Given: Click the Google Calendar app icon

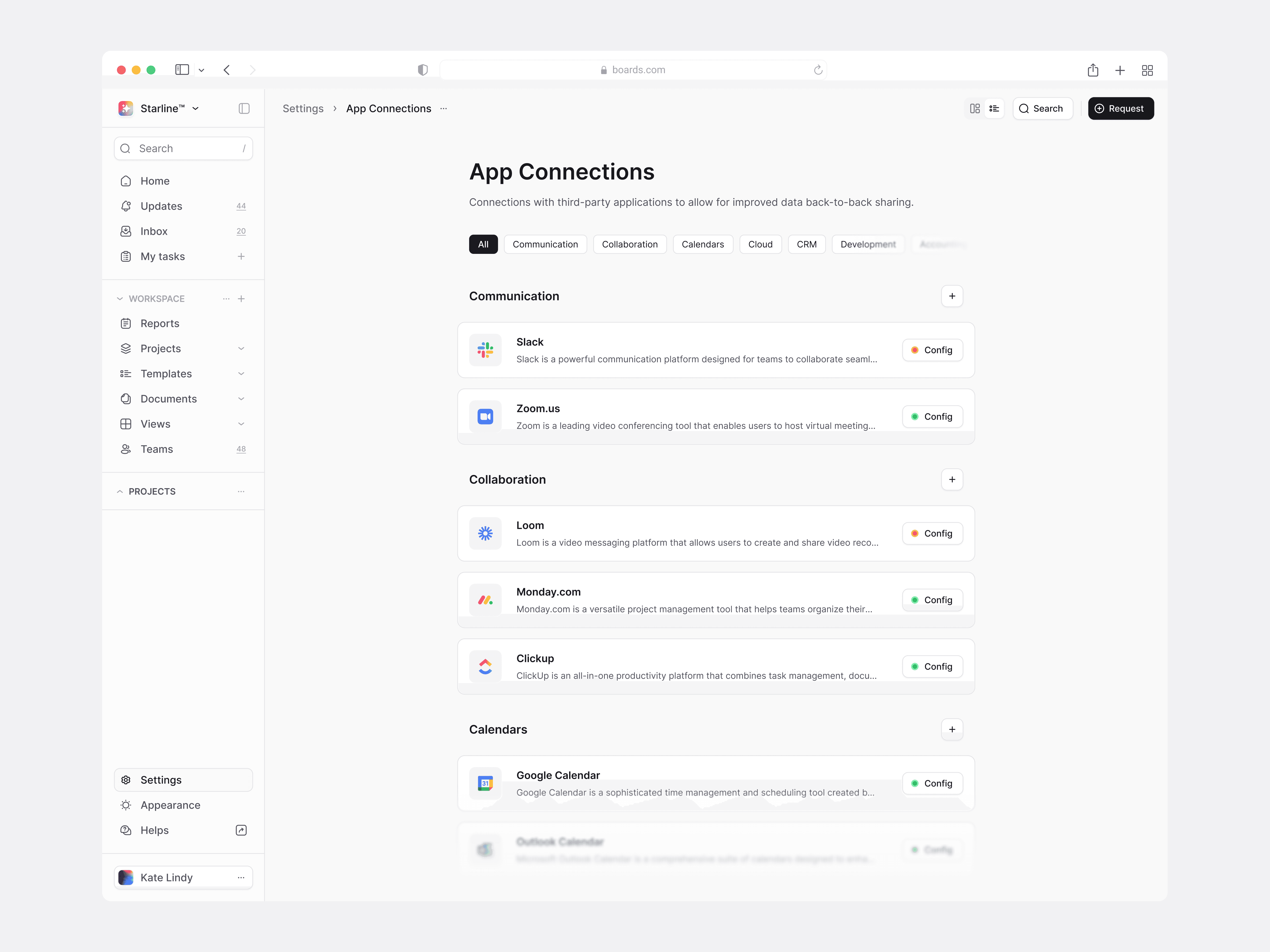Looking at the screenshot, I should [485, 783].
